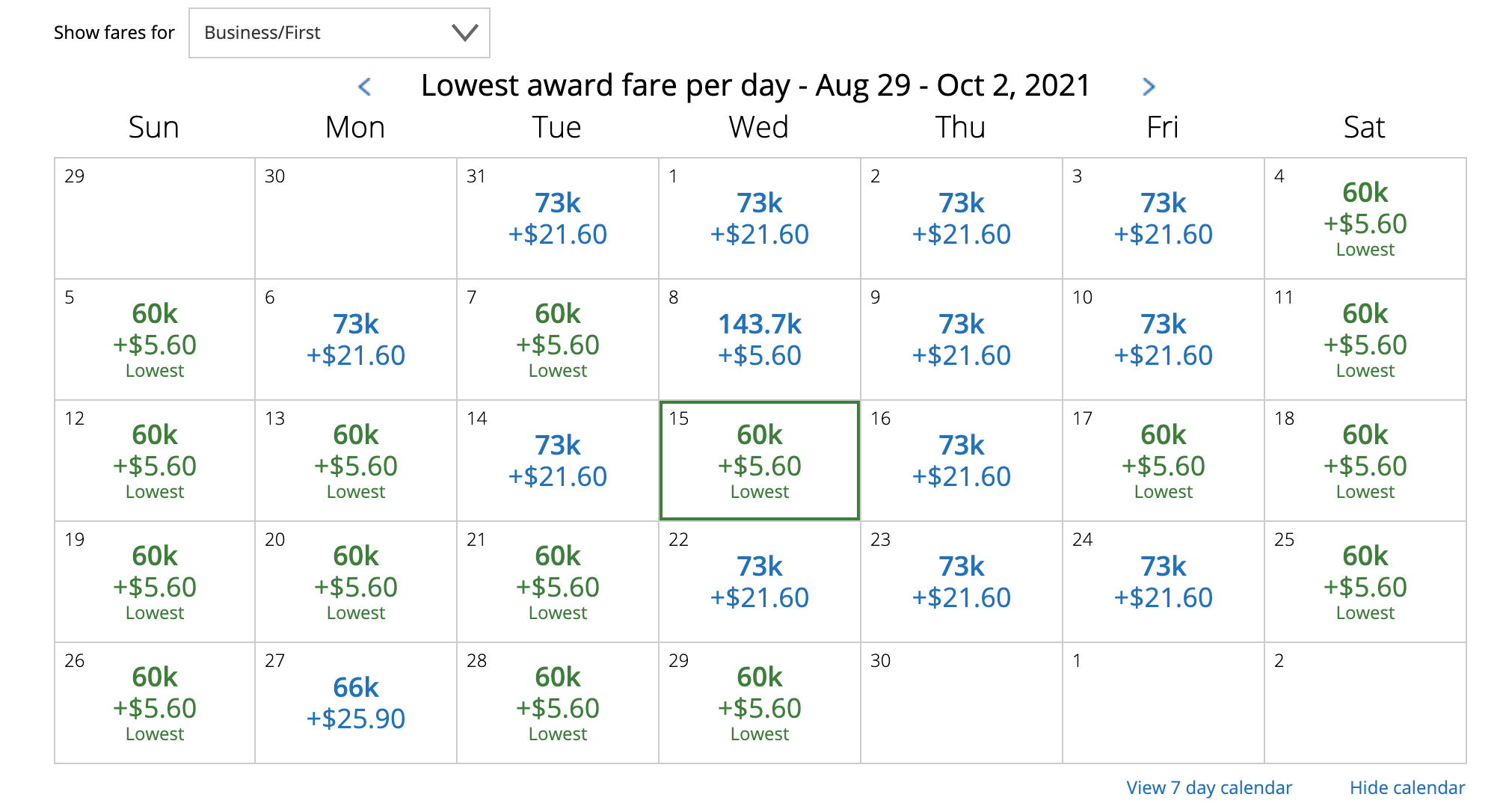Select September 29 lowest 60k fare
Screen dimensions: 1500x812
click(760, 703)
